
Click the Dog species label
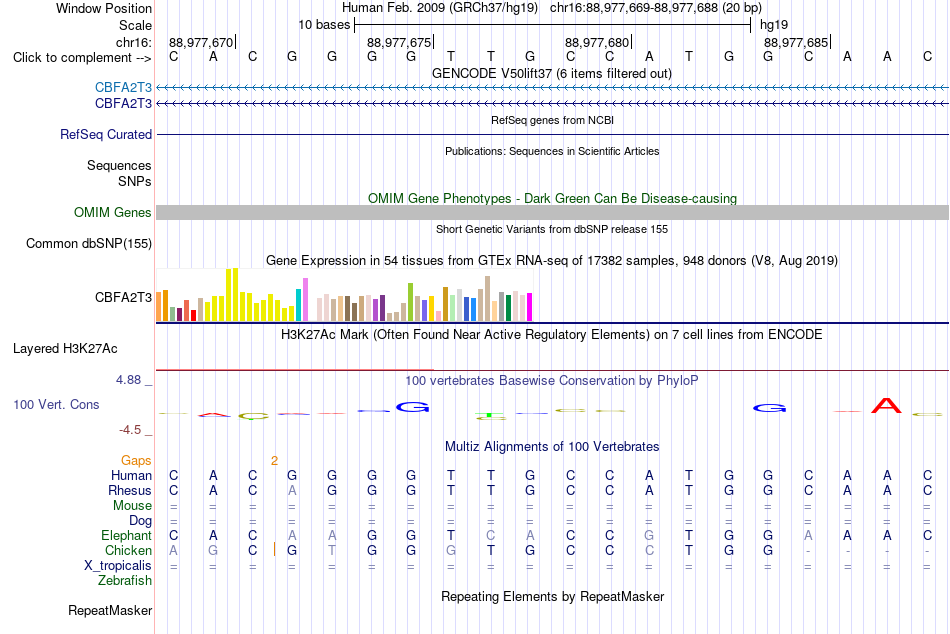click(x=140, y=521)
